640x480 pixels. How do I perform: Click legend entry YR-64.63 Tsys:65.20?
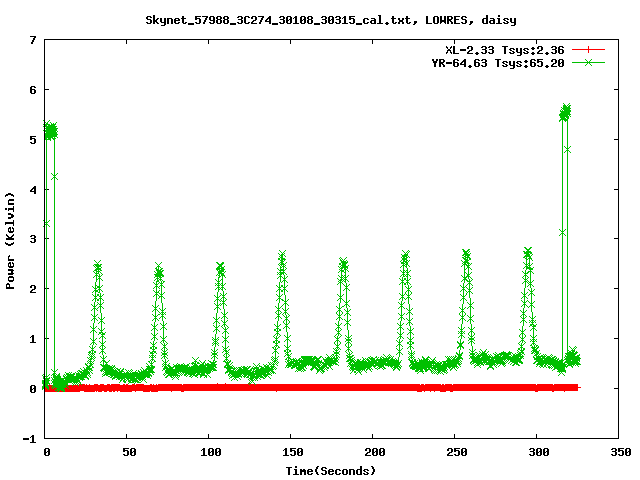pos(498,63)
